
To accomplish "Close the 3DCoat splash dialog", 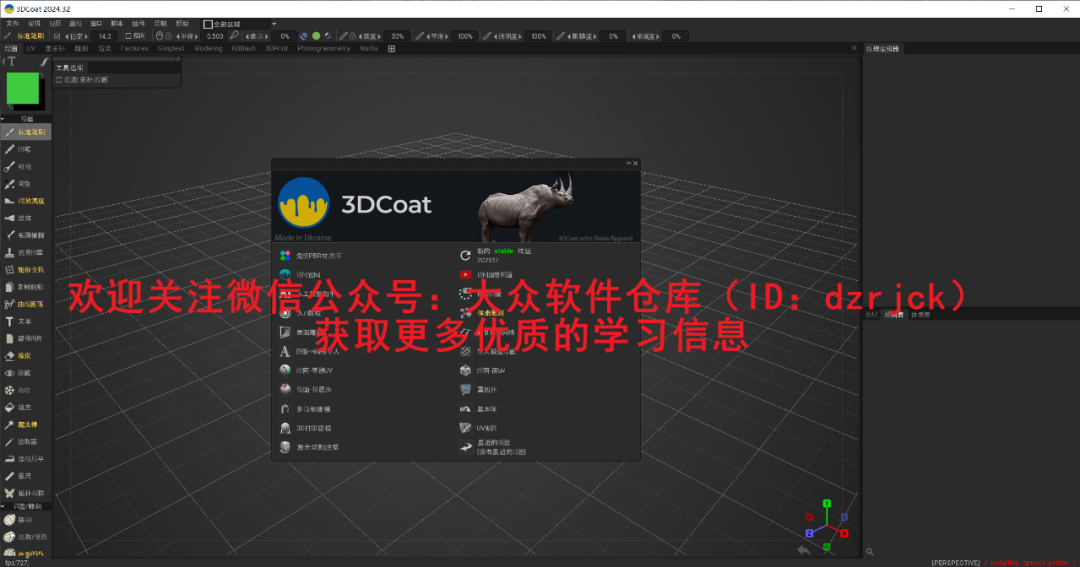I will click(636, 163).
